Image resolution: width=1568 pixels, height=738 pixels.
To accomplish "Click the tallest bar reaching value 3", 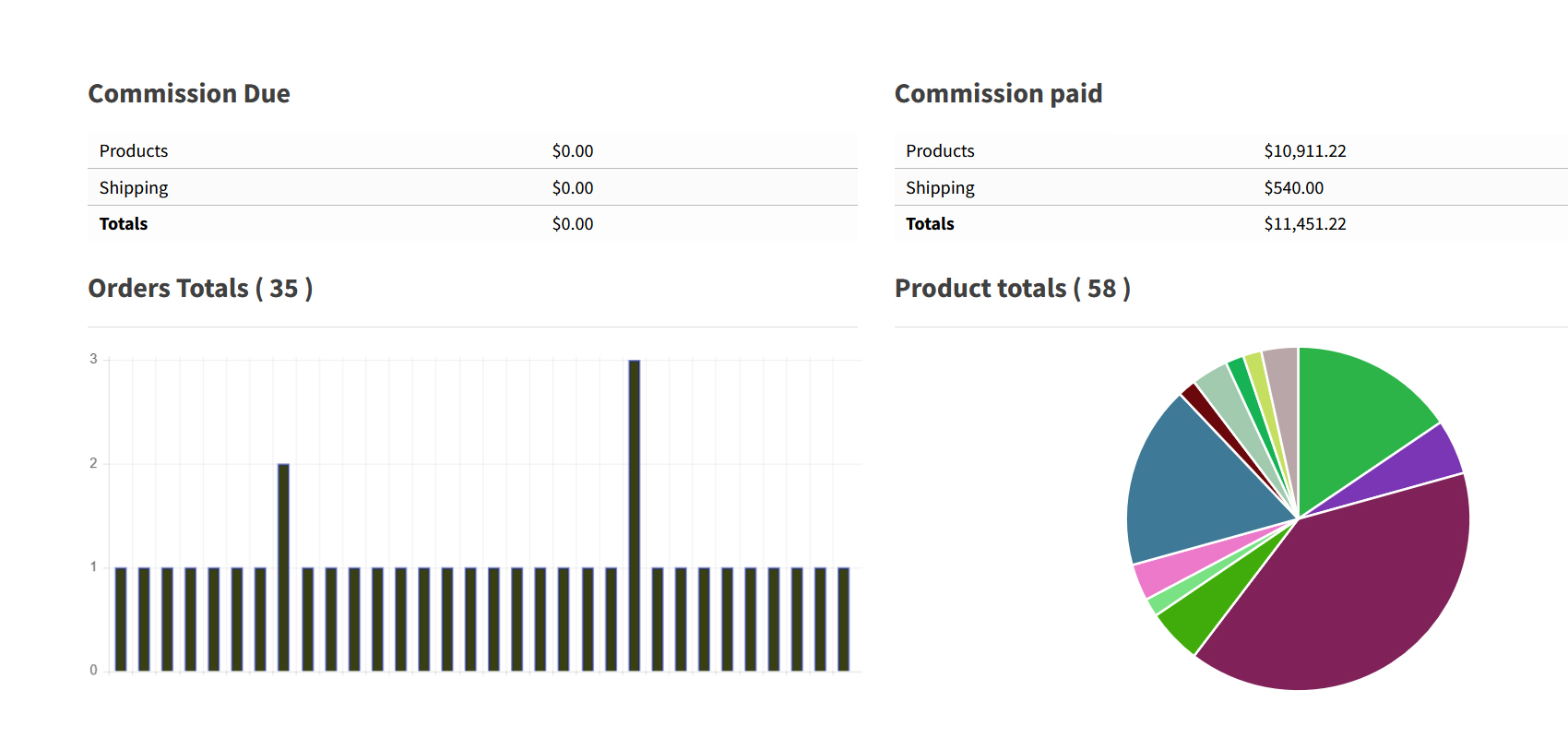I will tap(634, 515).
